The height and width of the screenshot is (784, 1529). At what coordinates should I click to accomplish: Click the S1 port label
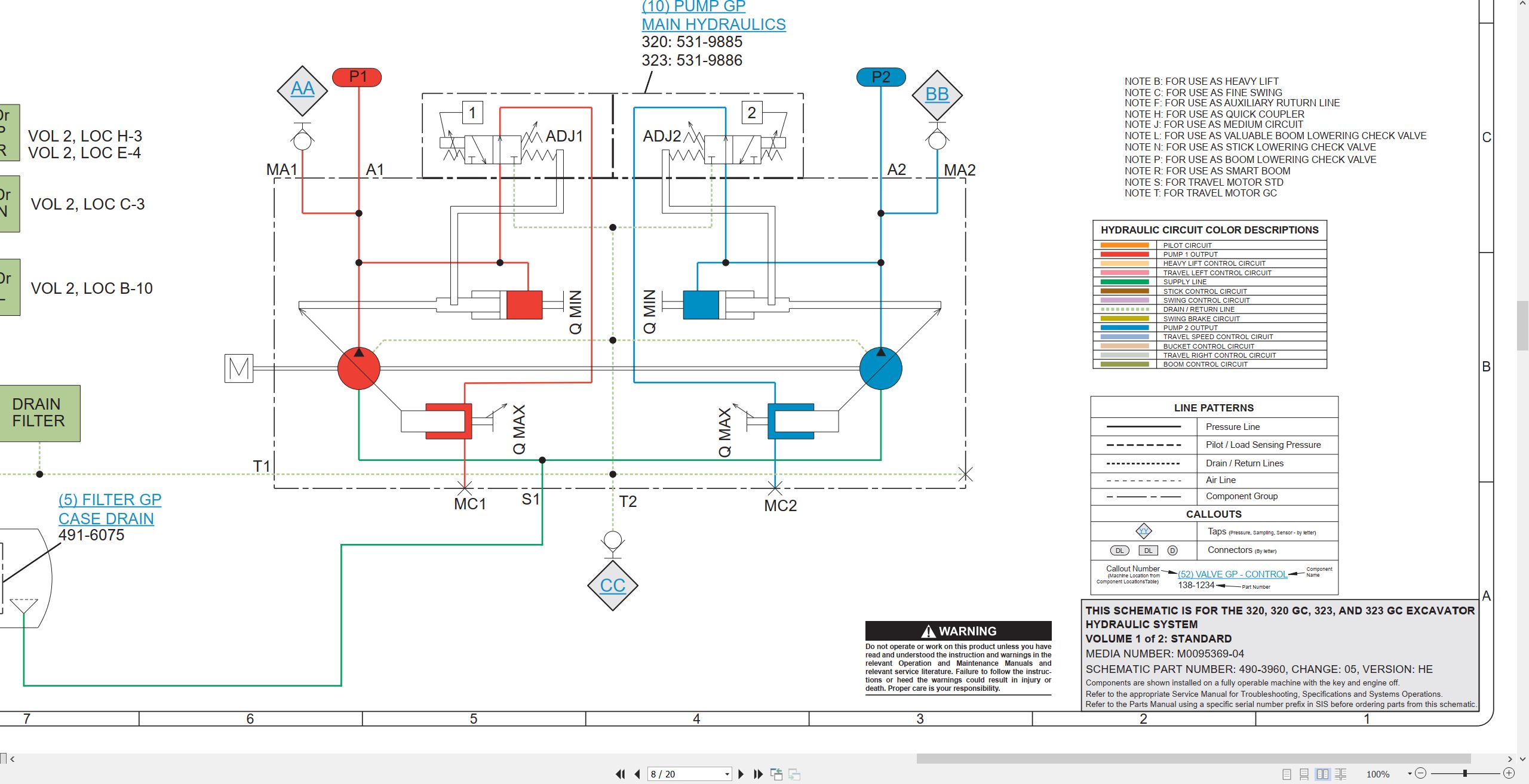click(x=530, y=499)
